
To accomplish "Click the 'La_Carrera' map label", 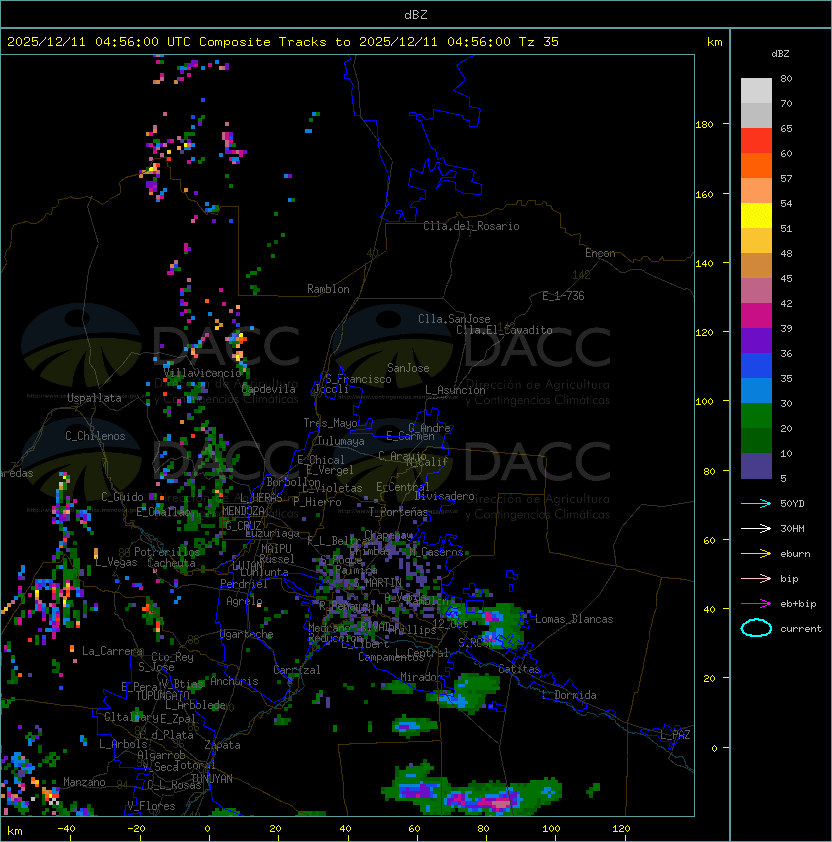I will [113, 651].
